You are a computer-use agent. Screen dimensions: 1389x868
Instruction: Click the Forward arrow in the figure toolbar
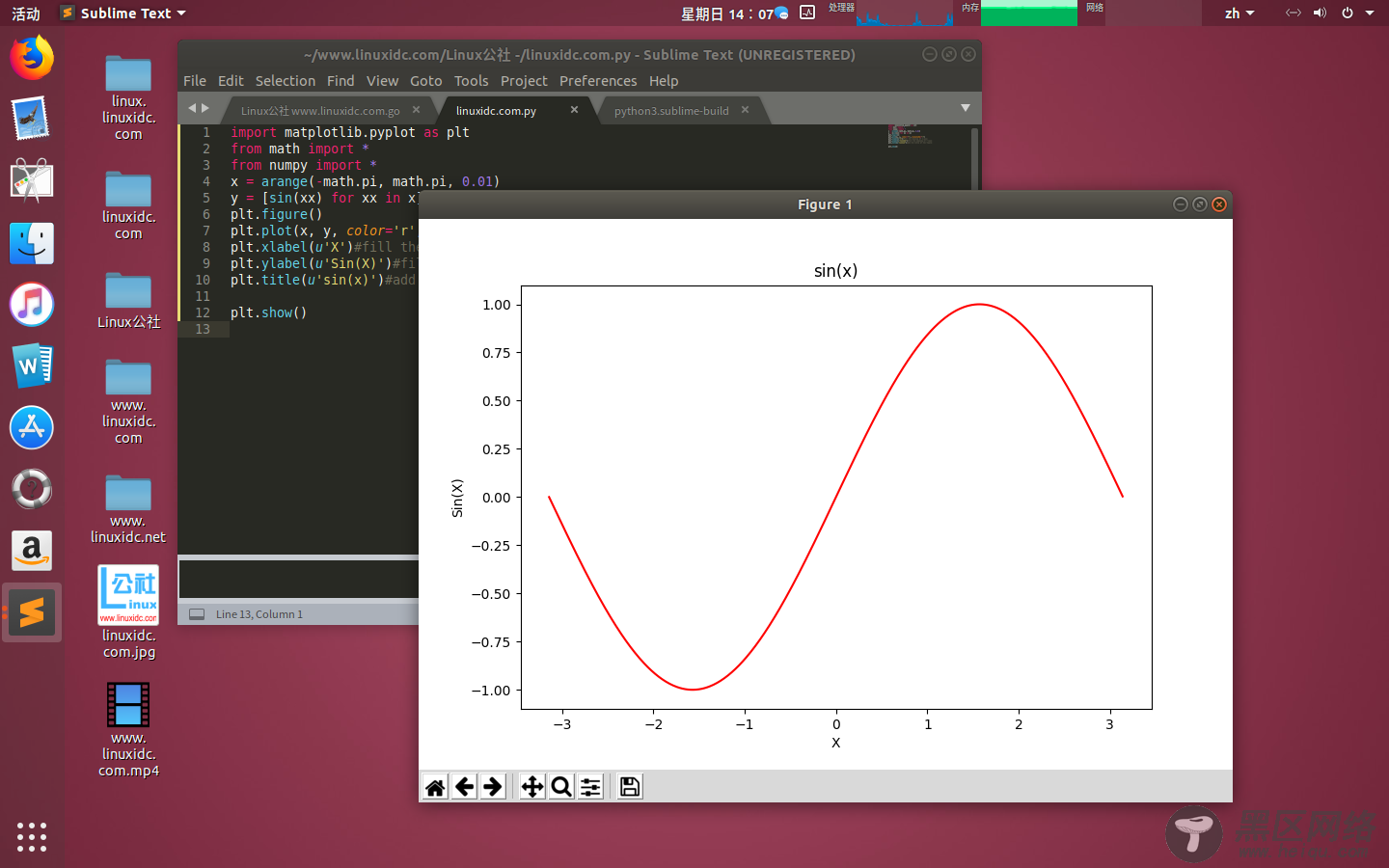point(493,787)
